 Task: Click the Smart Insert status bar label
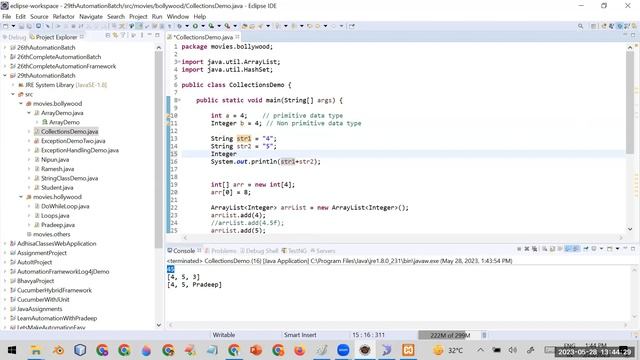[300, 335]
